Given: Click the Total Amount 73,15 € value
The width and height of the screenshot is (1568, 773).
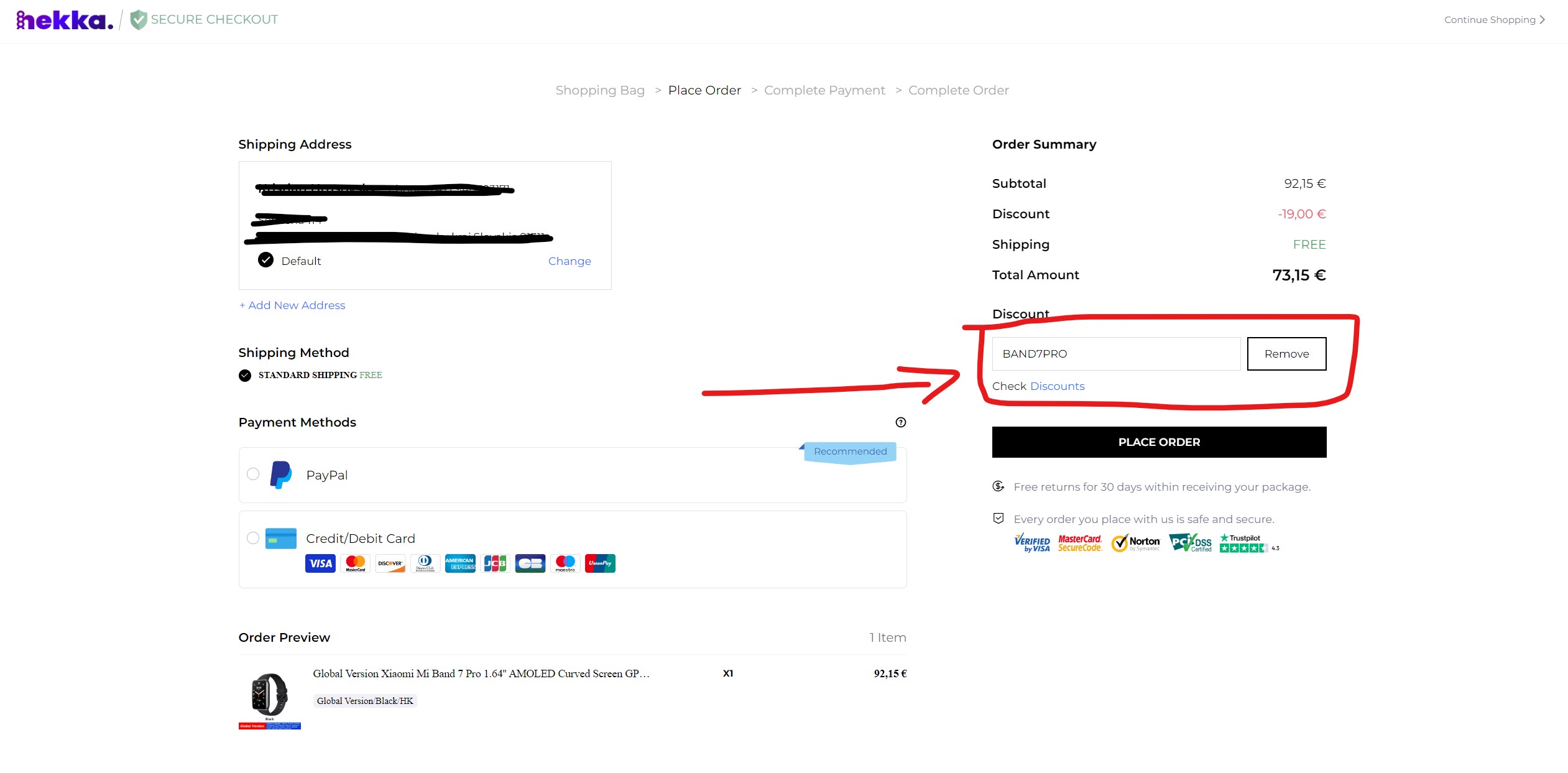Looking at the screenshot, I should coord(1299,275).
